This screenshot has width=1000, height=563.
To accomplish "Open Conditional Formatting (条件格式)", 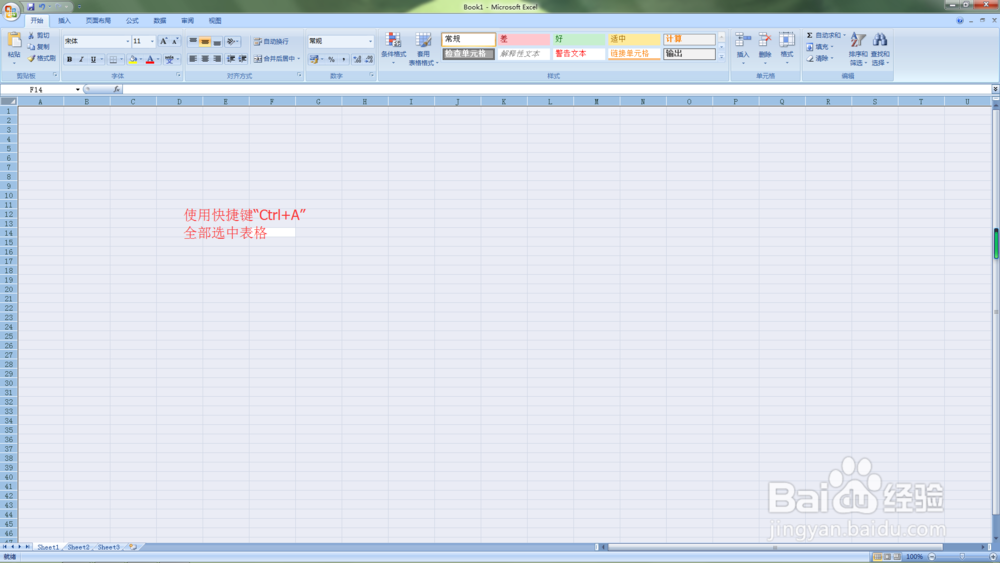I will (393, 48).
